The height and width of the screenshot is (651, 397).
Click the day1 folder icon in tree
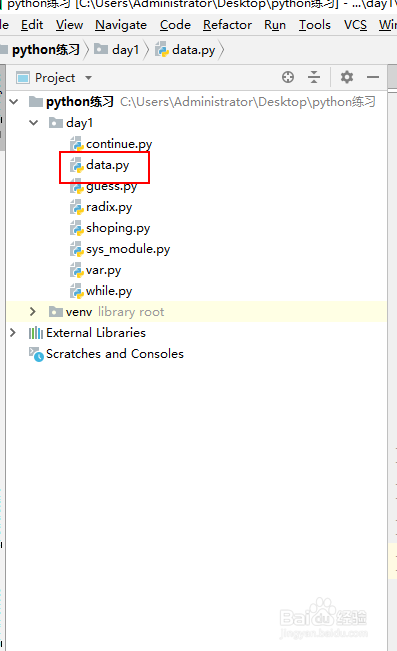[x=56, y=122]
